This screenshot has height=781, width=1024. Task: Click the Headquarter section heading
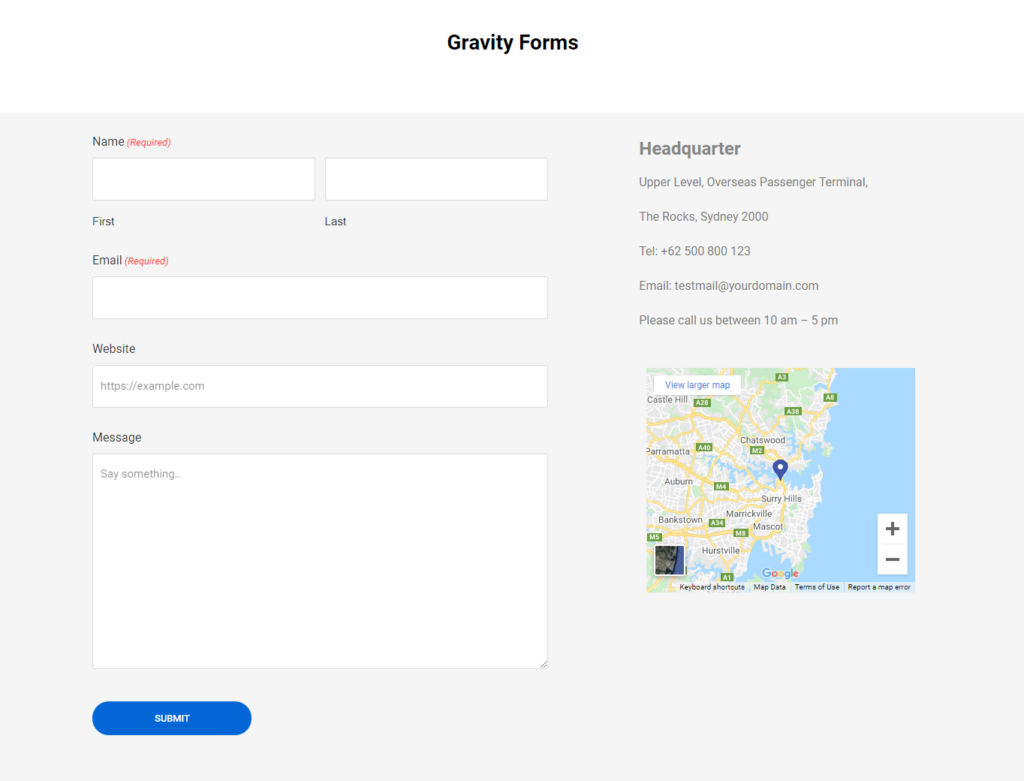point(689,147)
